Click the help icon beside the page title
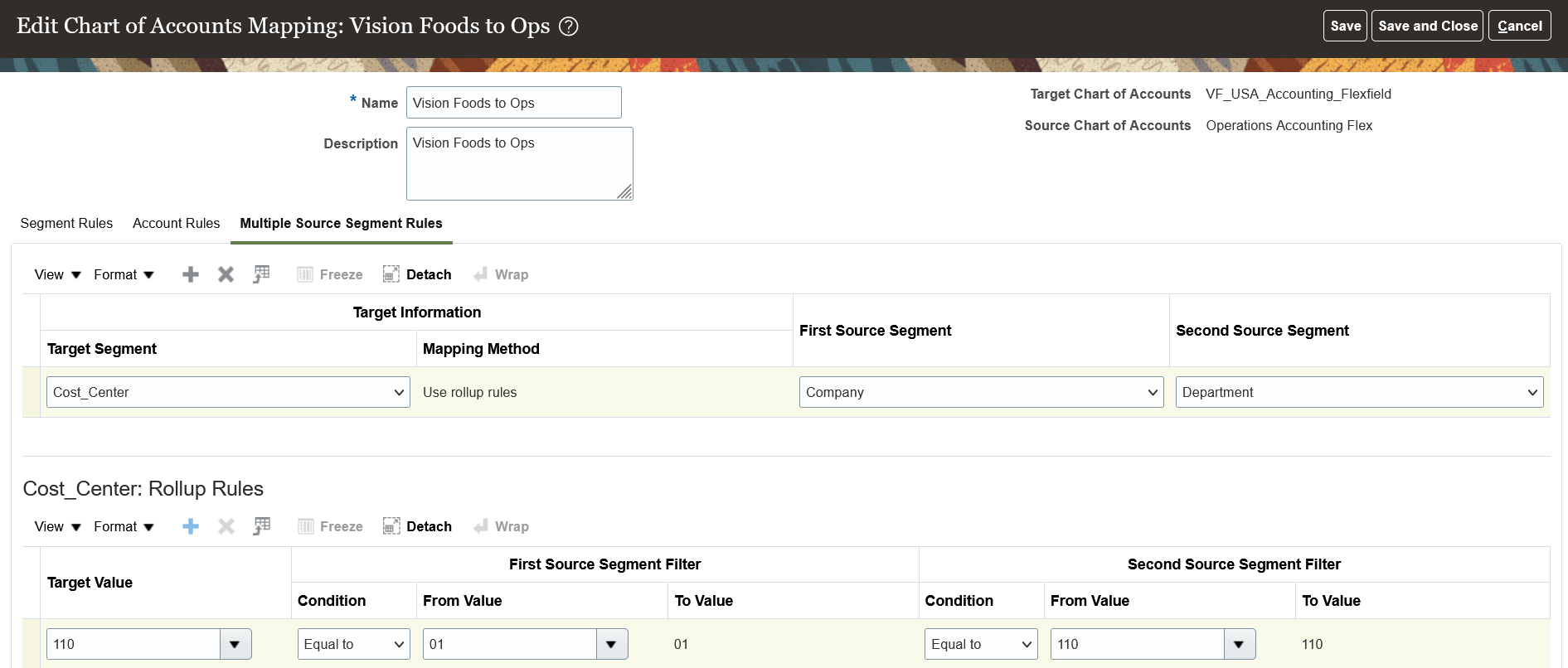Screen dimensions: 1568x668 pyautogui.click(x=569, y=27)
